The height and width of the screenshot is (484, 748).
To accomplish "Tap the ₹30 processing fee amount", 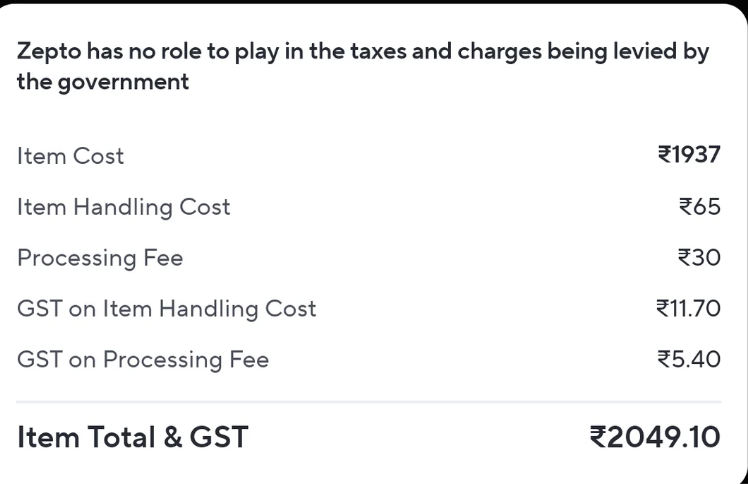I will (x=698, y=258).
